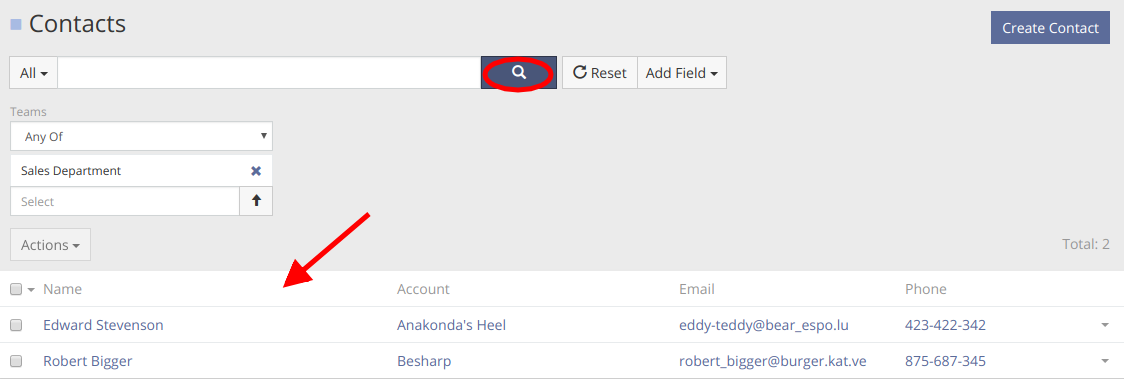Click the main search text field
This screenshot has height=379, width=1124.
269,73
